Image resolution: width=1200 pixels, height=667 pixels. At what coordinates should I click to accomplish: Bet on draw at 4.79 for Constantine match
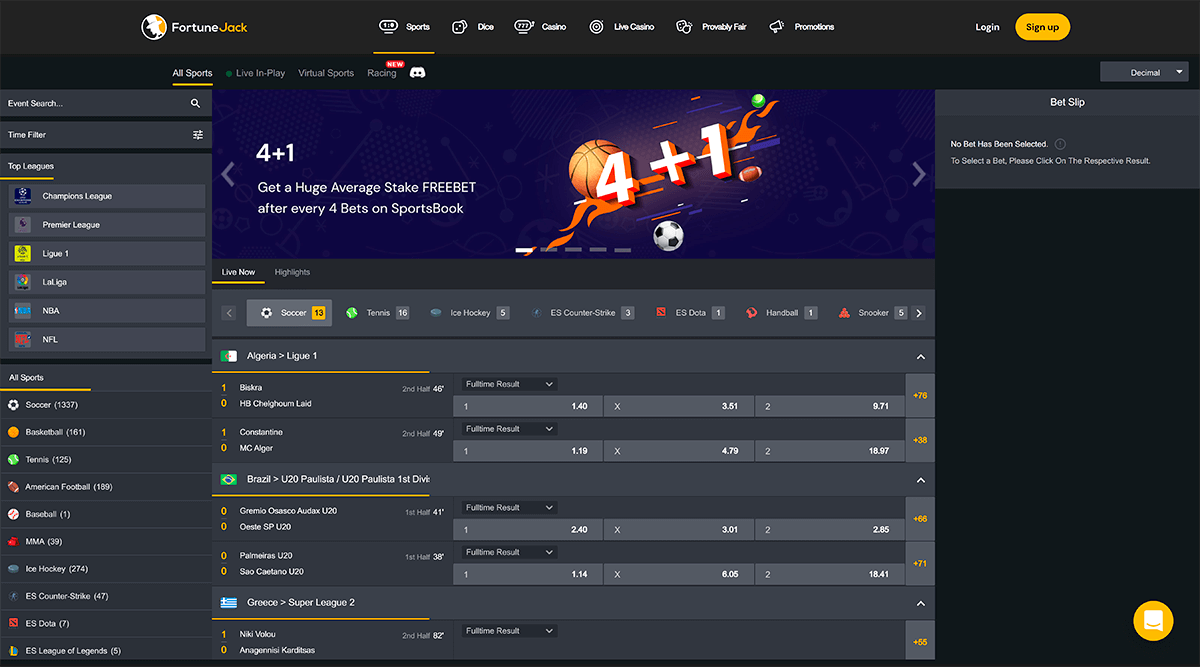[x=678, y=451]
